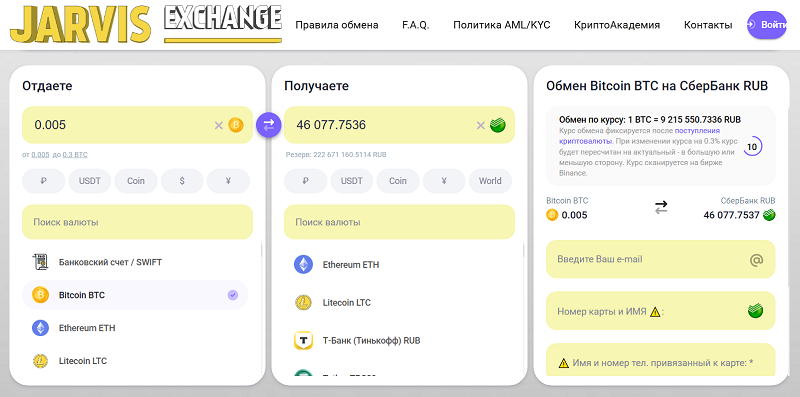This screenshot has height=397, width=800.
Task: Click minimum 0.005 amount link
Action: [x=40, y=155]
